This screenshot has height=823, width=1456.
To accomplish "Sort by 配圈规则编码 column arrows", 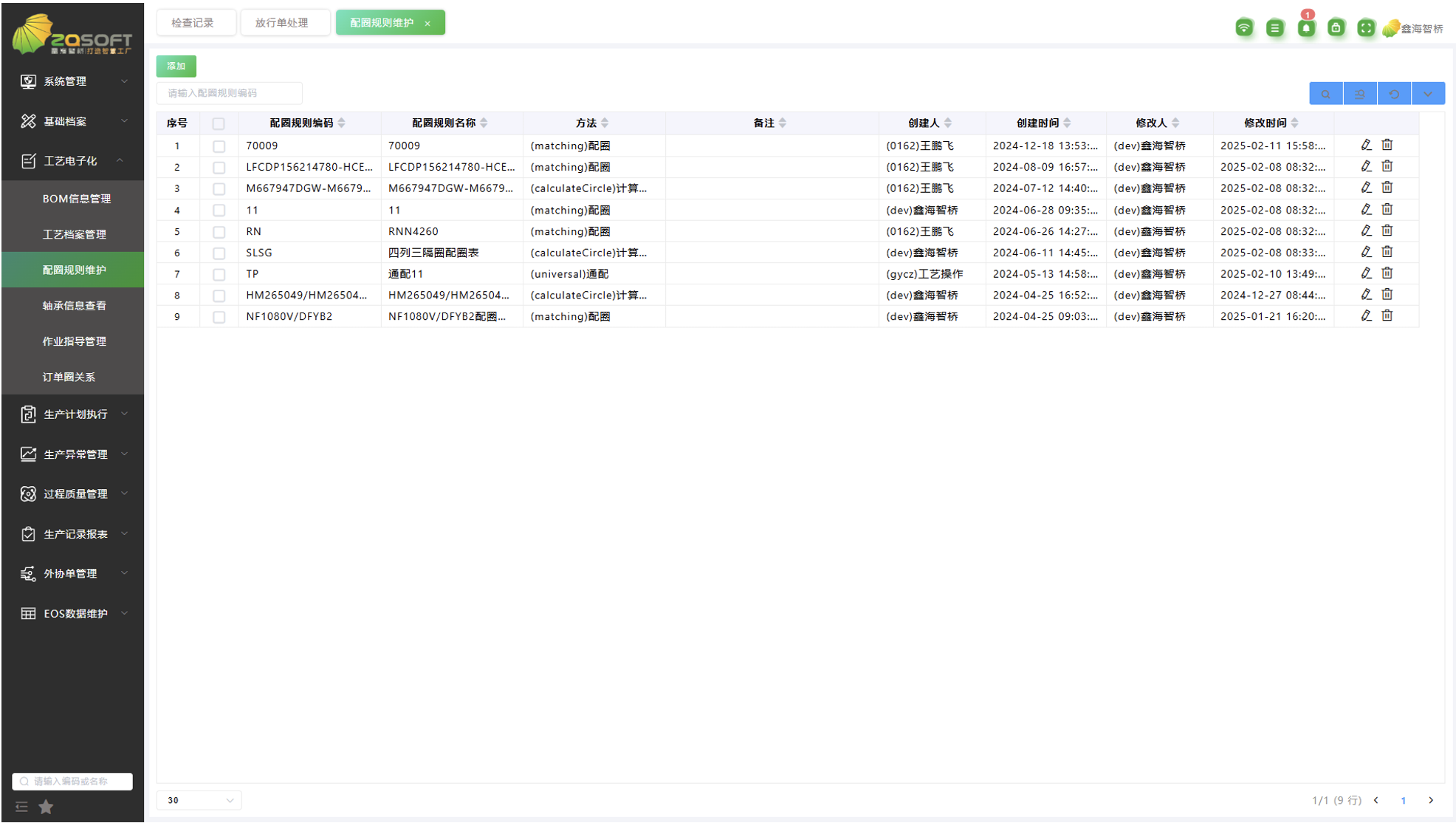I will click(342, 123).
